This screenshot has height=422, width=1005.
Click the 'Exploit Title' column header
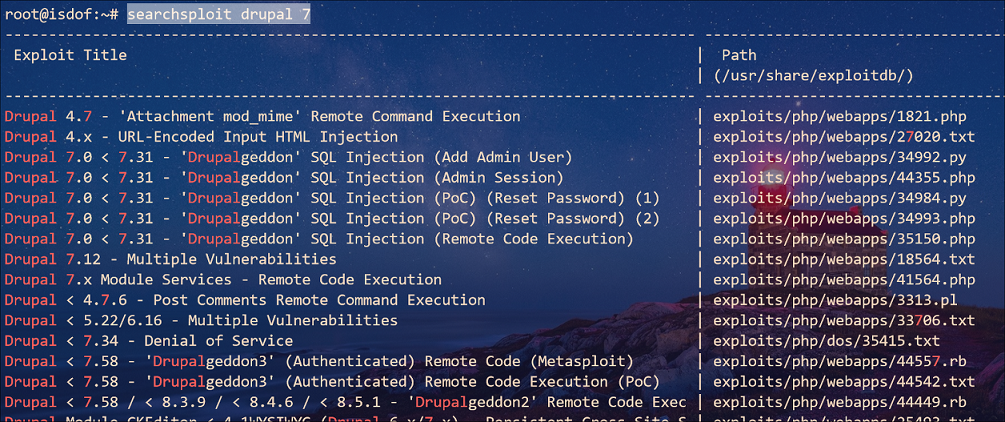[x=70, y=55]
